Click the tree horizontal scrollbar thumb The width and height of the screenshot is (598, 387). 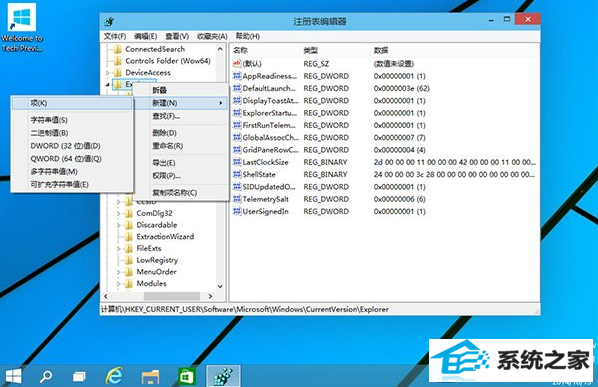tap(172, 296)
